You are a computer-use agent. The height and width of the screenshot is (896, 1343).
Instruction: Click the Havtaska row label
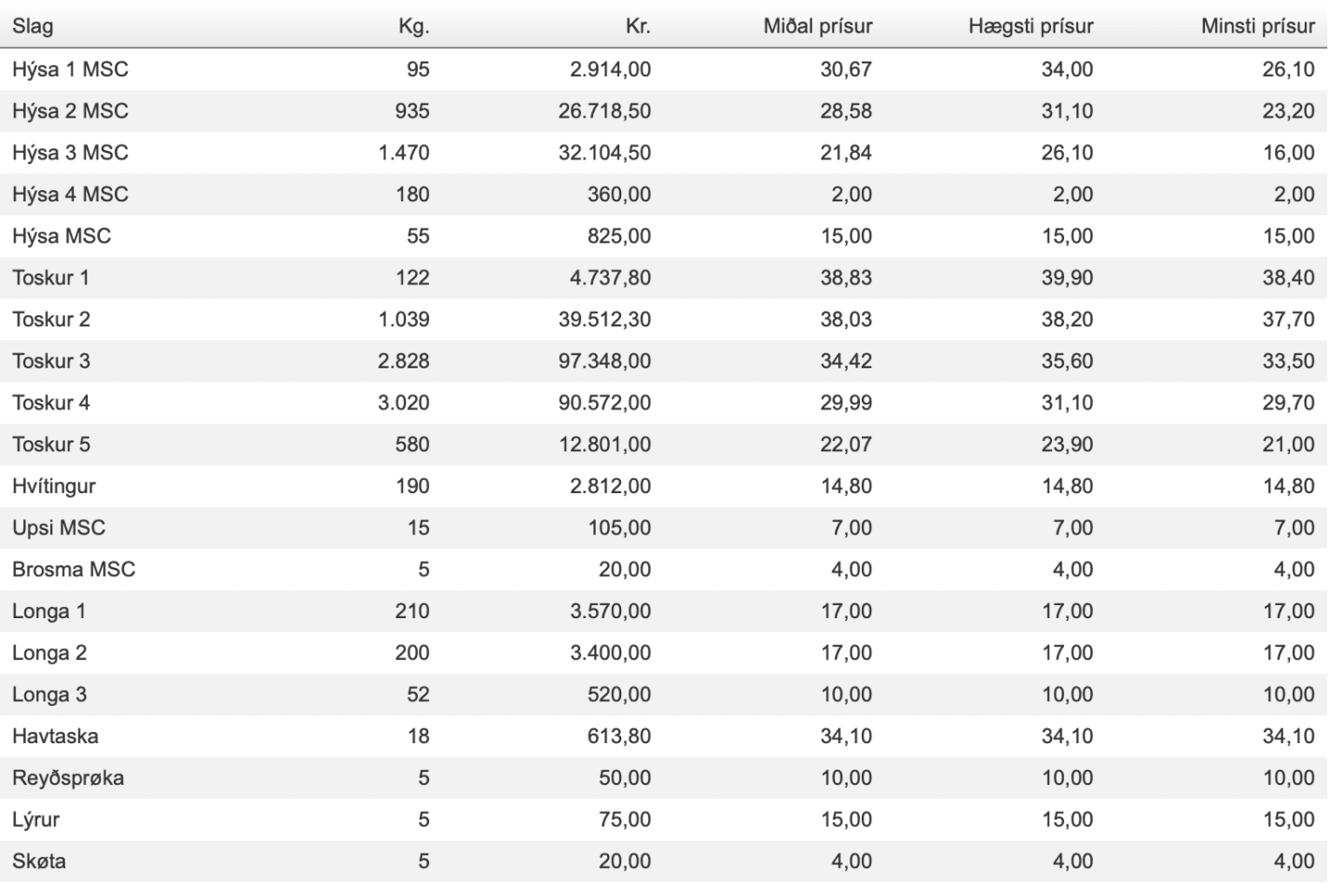coord(55,737)
